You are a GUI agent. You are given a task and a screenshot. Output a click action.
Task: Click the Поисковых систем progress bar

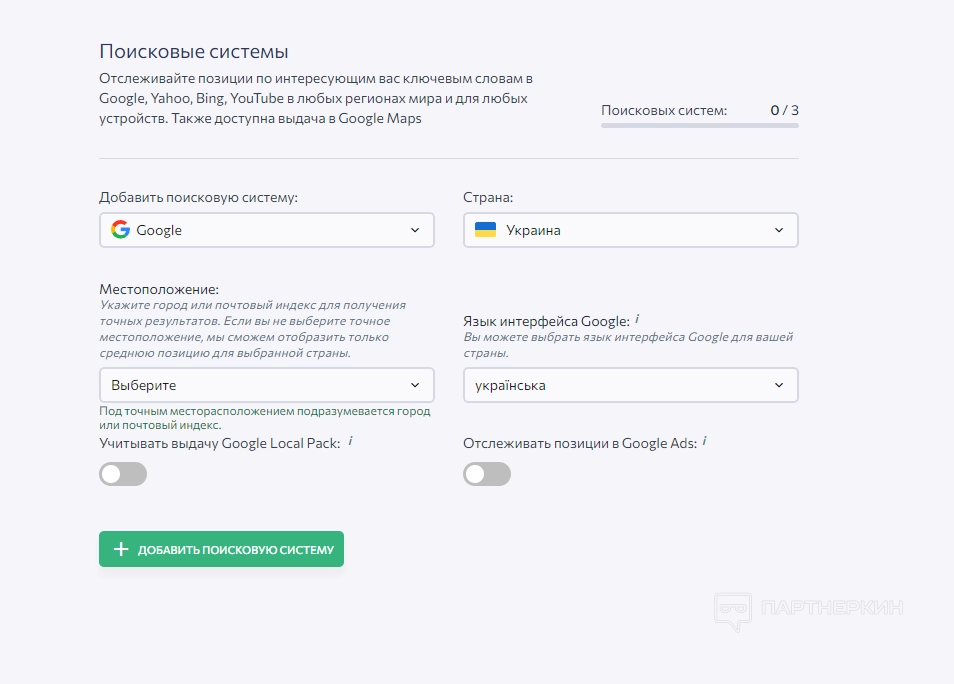point(700,125)
